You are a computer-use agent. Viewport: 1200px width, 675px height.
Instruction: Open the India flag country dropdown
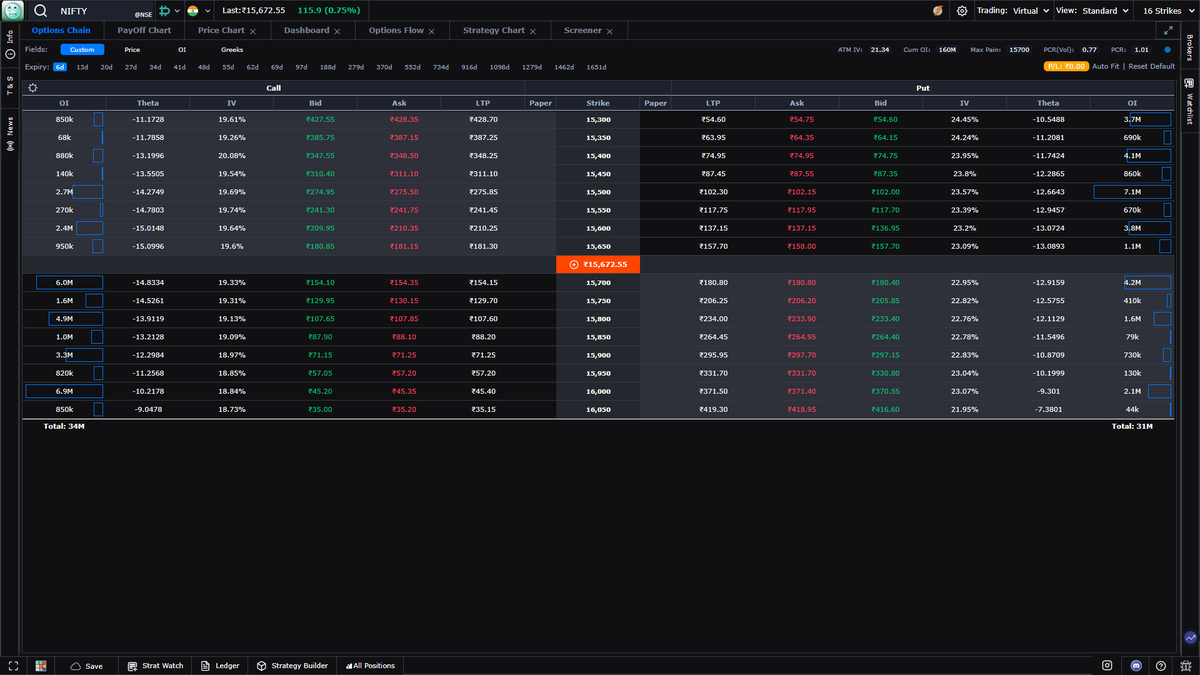tap(199, 11)
